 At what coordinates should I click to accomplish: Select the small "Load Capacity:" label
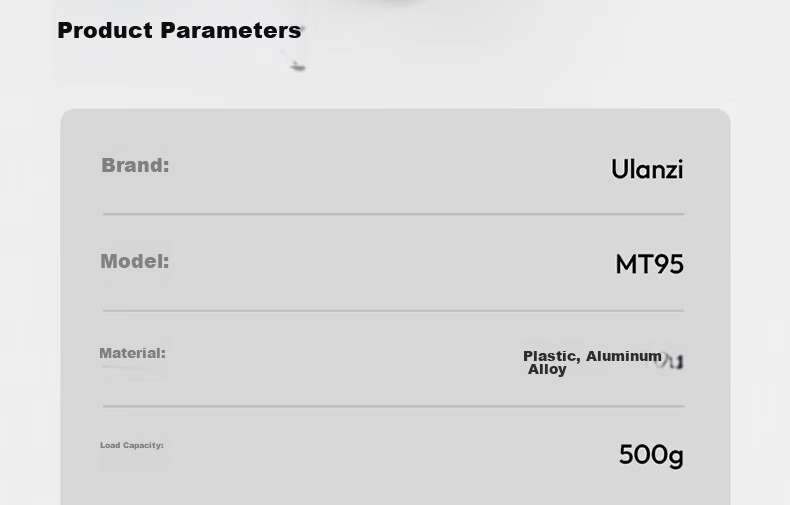click(132, 445)
